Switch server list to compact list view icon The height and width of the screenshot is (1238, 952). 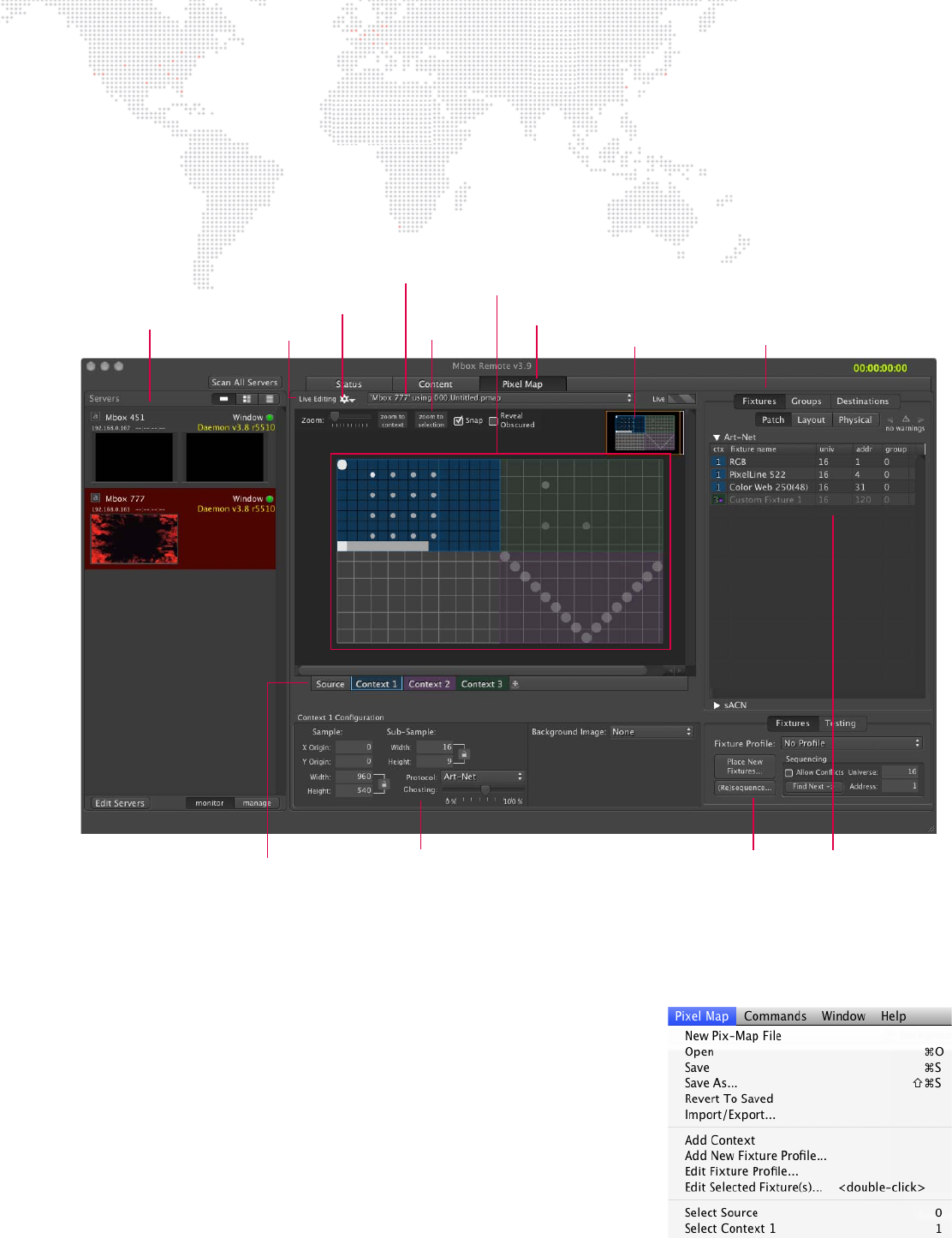[x=269, y=399]
